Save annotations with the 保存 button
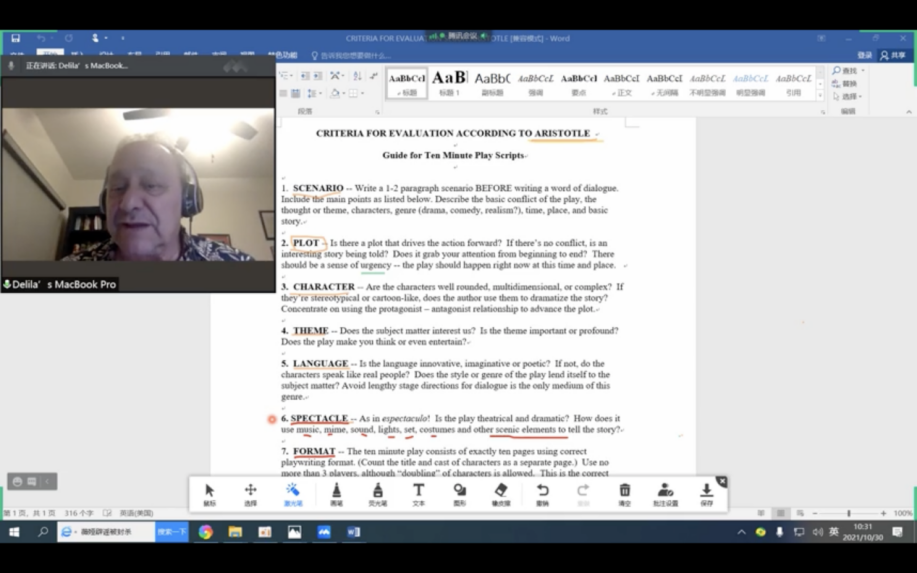The image size is (917, 573). click(x=706, y=493)
